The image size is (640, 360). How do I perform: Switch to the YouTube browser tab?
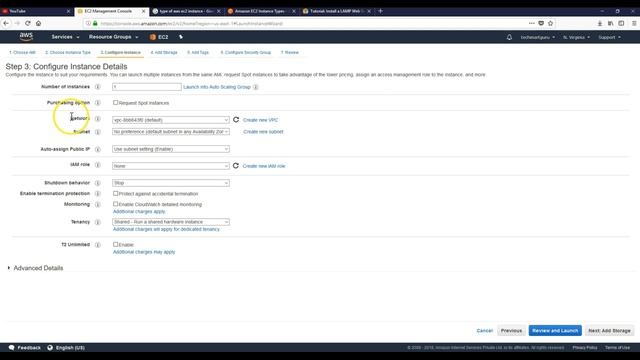coord(36,11)
